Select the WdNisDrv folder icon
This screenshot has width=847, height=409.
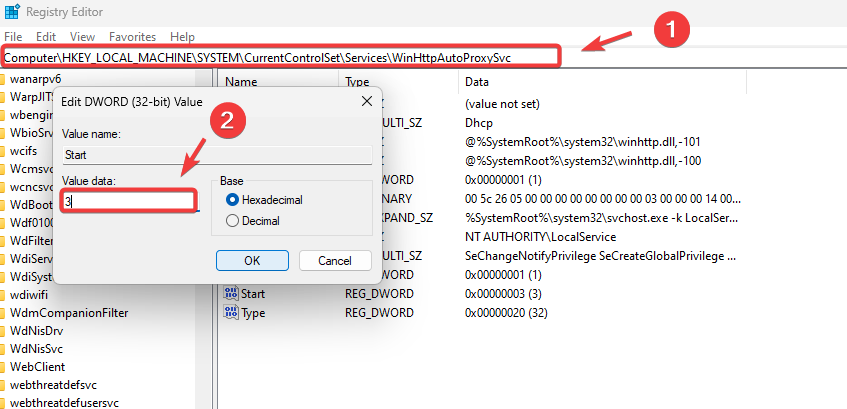coord(2,331)
